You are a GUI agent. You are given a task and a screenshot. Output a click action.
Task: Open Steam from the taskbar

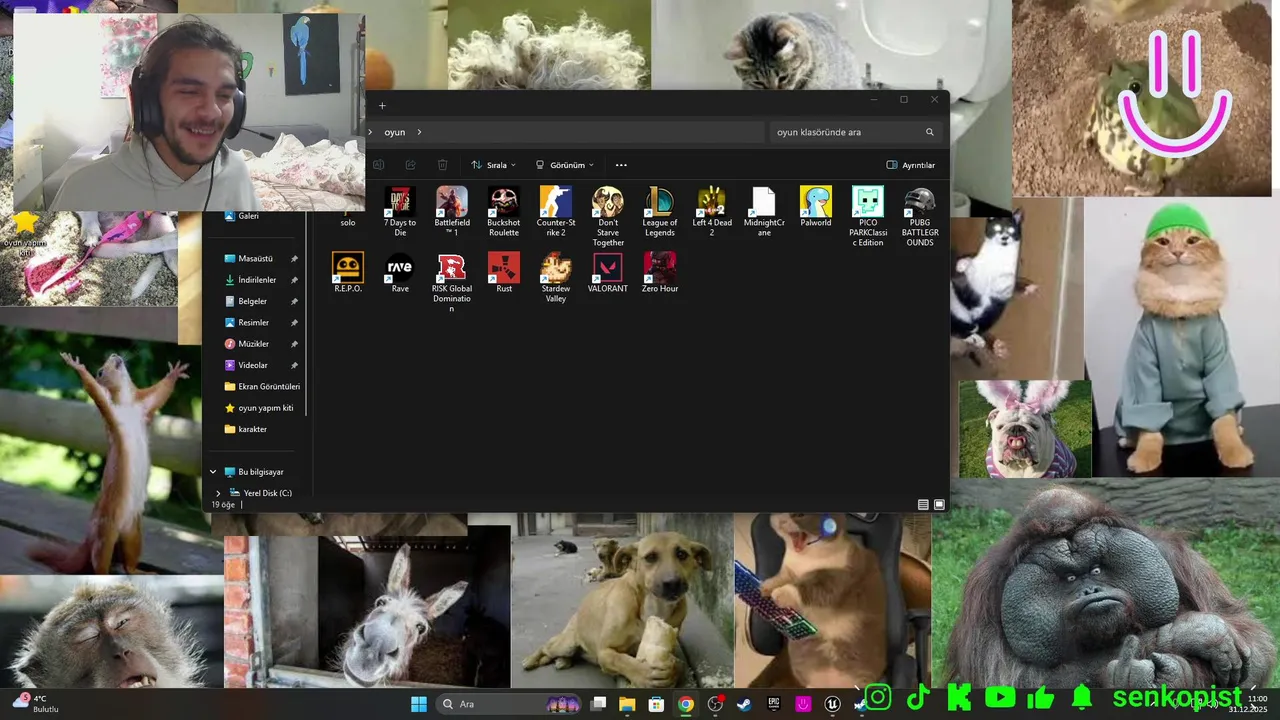coord(744,704)
